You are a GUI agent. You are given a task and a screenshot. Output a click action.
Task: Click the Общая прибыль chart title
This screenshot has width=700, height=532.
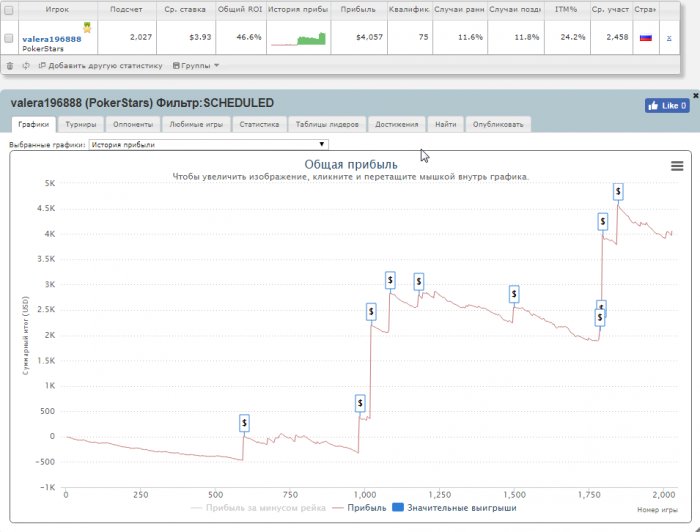coord(351,164)
